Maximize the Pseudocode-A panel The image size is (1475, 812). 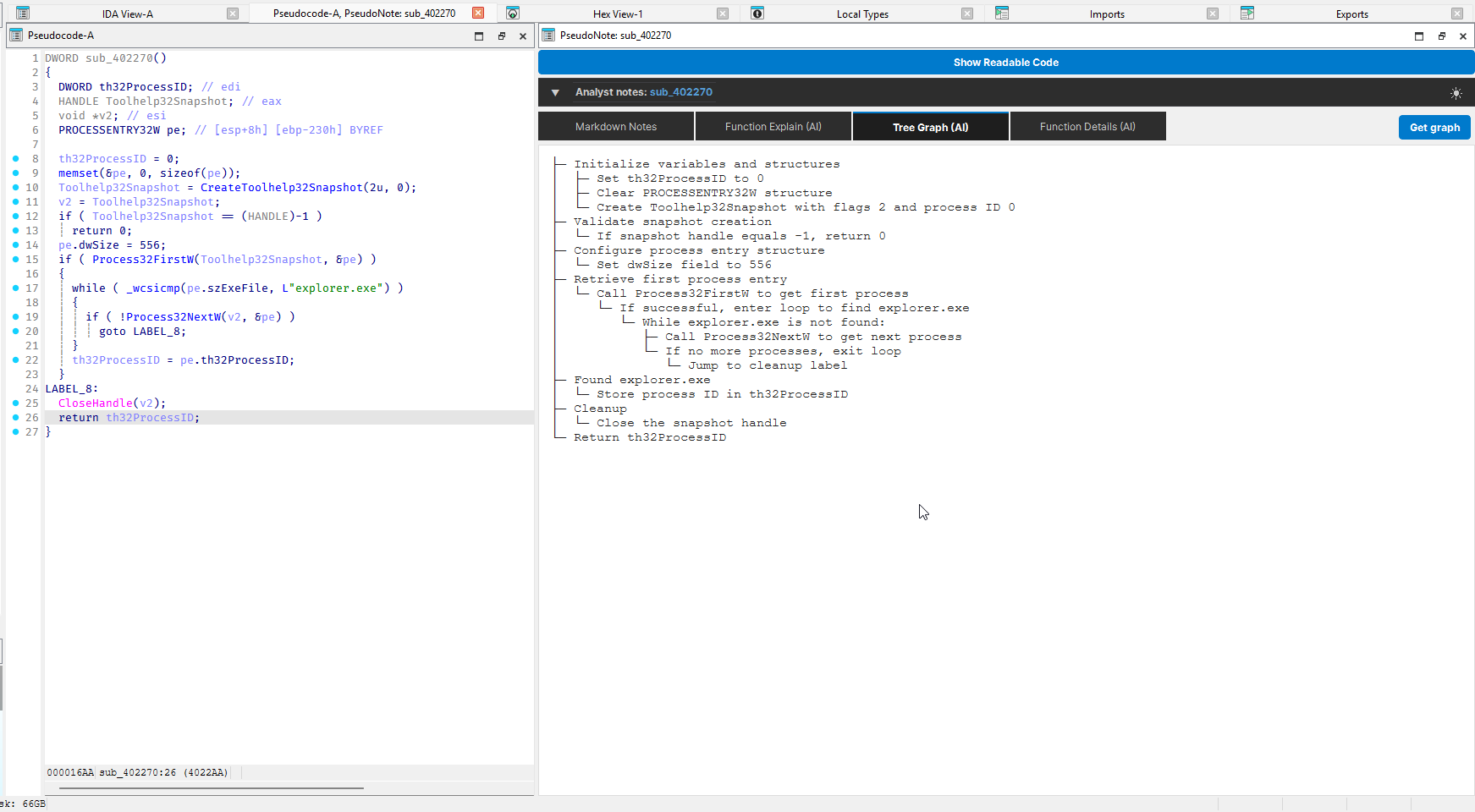pyautogui.click(x=479, y=36)
